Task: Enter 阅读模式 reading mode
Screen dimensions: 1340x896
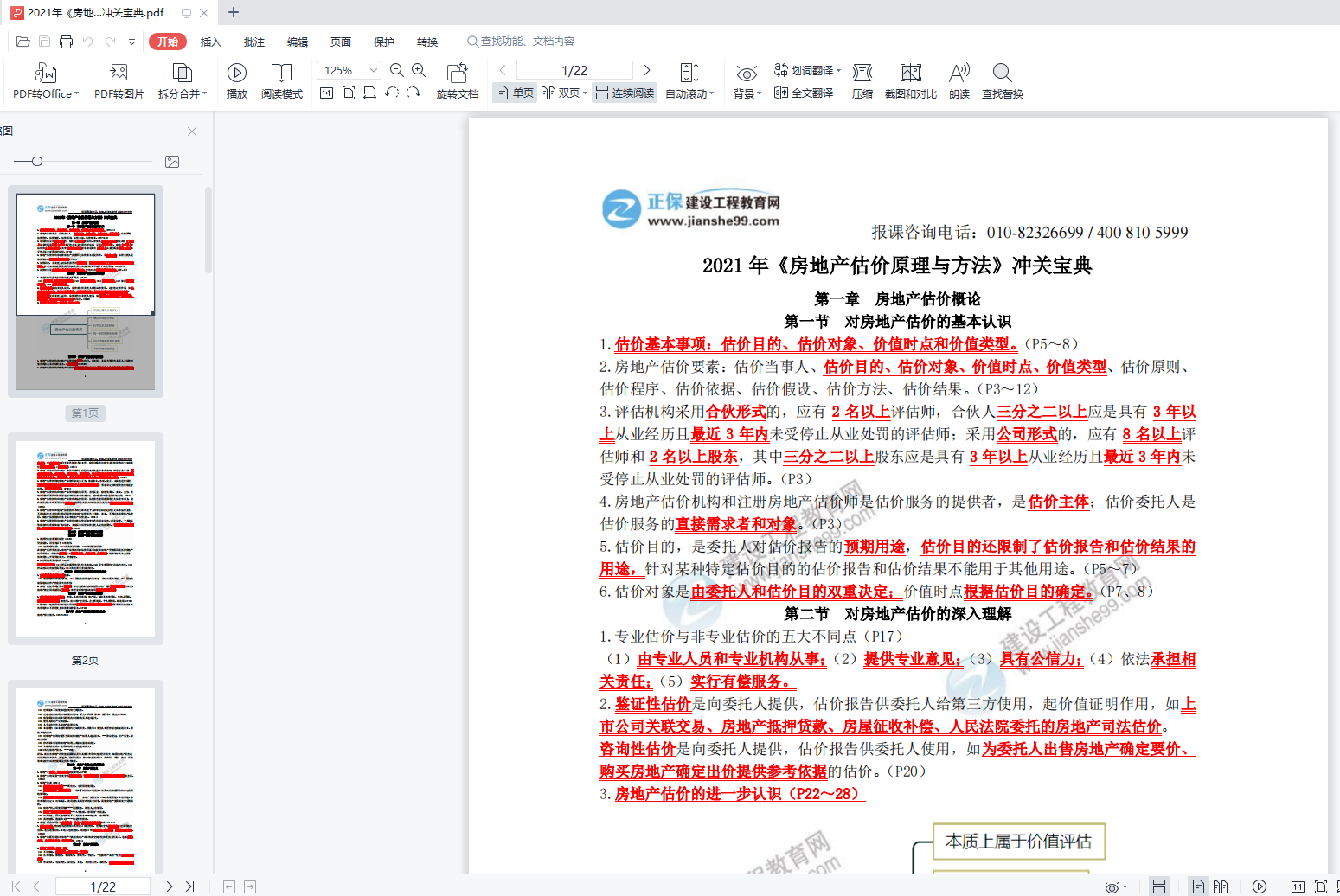Action: pos(281,80)
